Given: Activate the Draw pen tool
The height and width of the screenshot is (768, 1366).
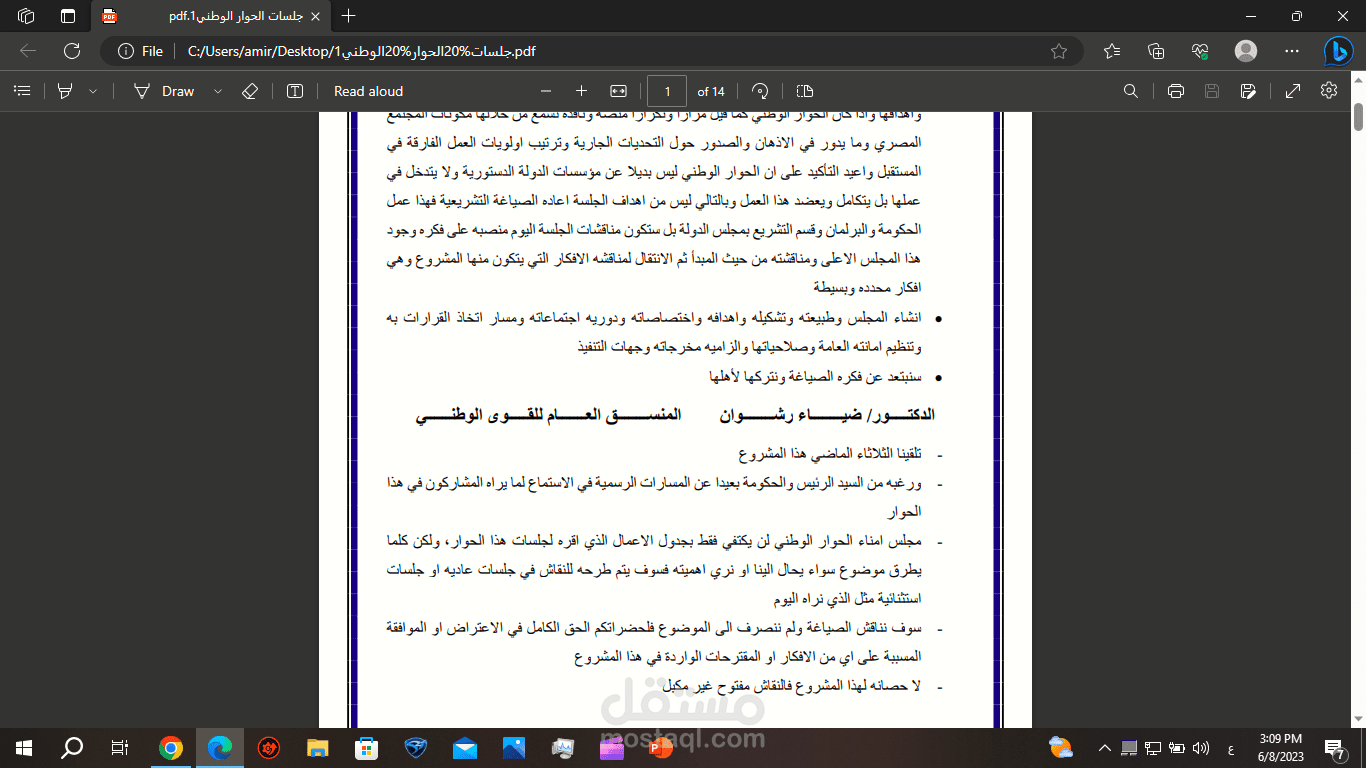Looking at the screenshot, I should tap(166, 91).
